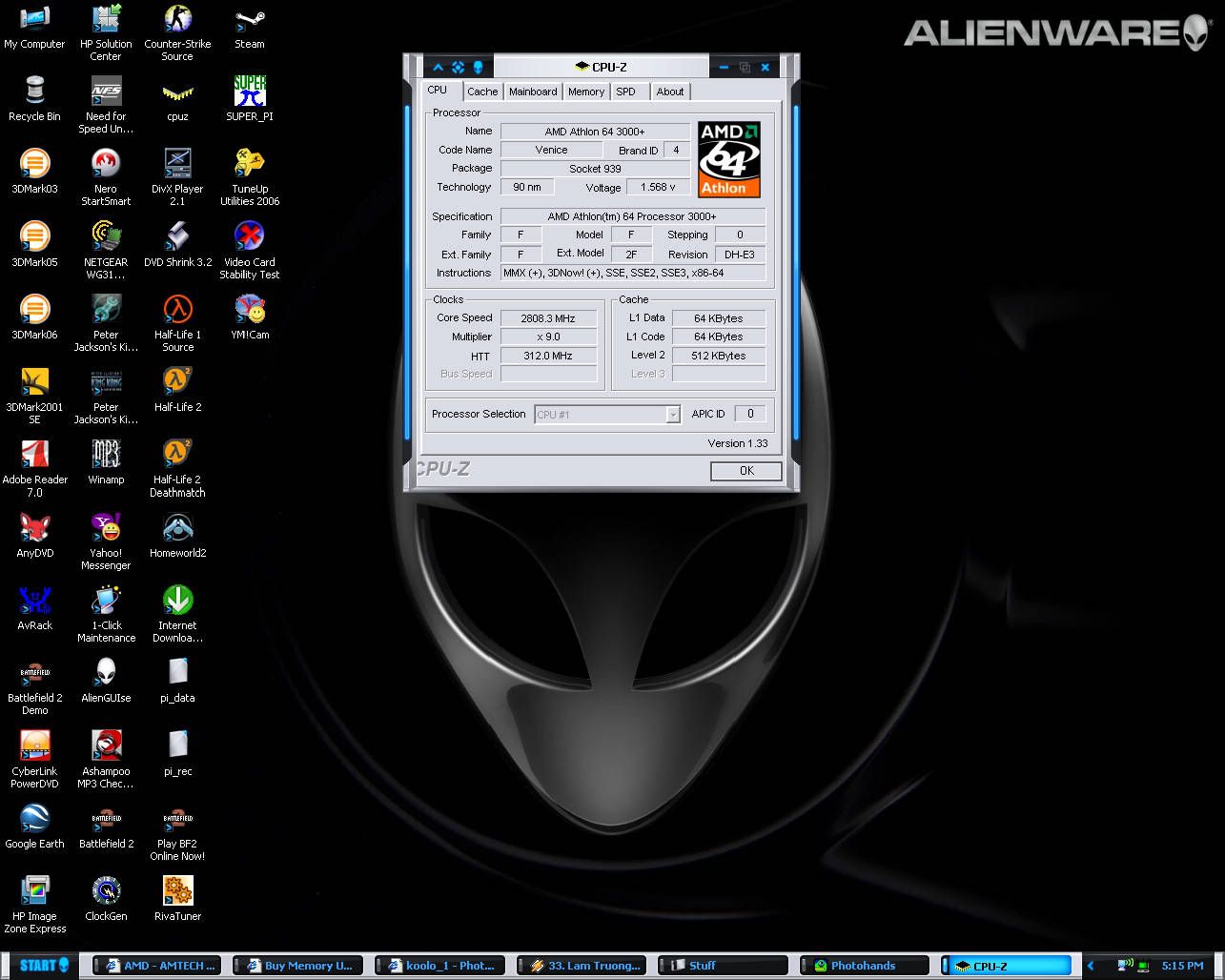Open Video Card Stability Test icon

point(250,252)
